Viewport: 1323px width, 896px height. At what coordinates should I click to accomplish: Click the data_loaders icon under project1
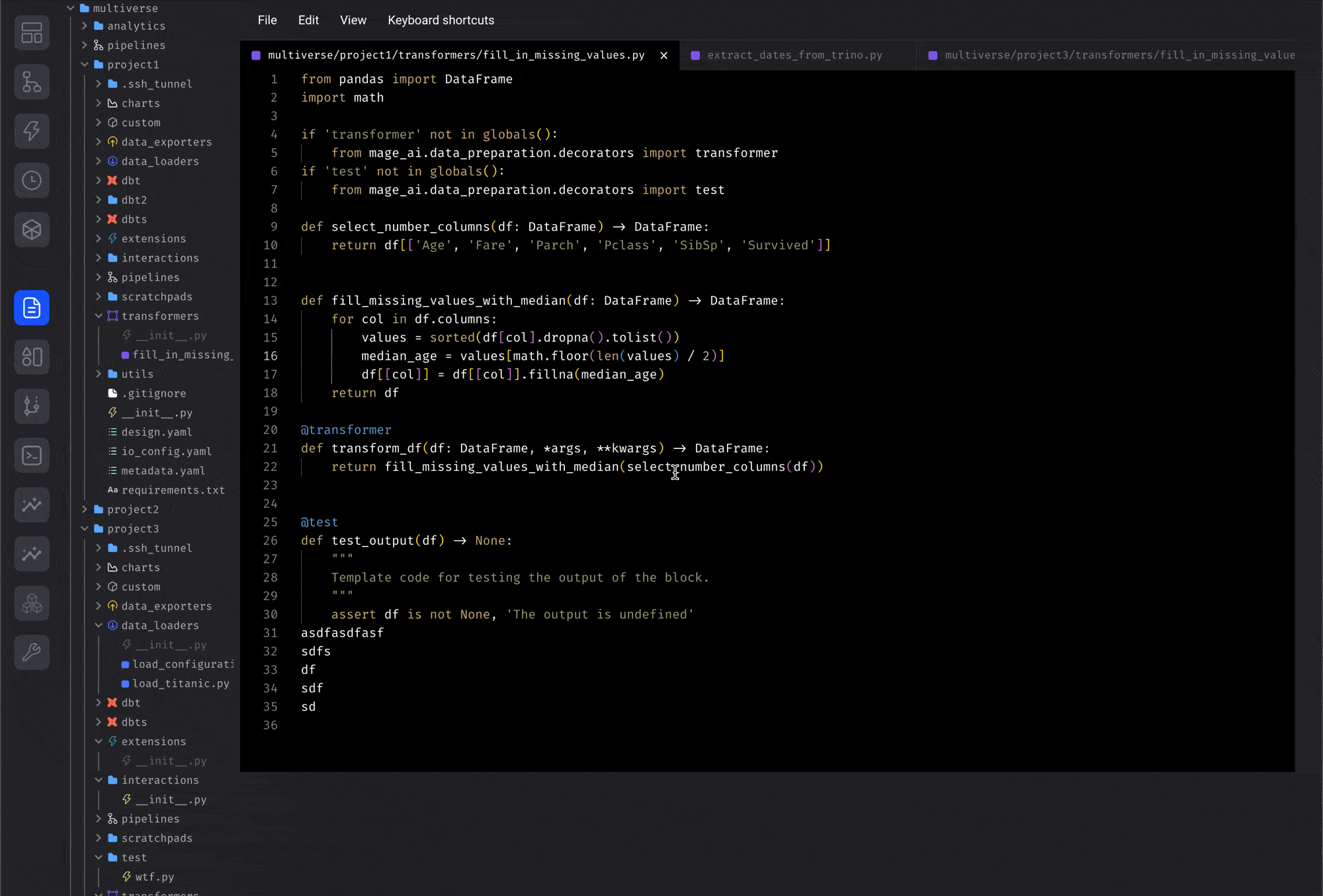click(112, 161)
